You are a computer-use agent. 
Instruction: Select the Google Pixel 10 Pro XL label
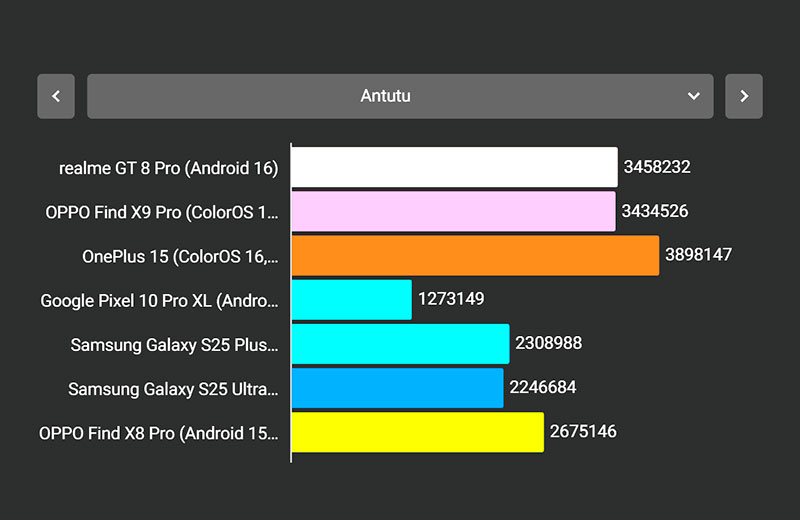point(159,300)
